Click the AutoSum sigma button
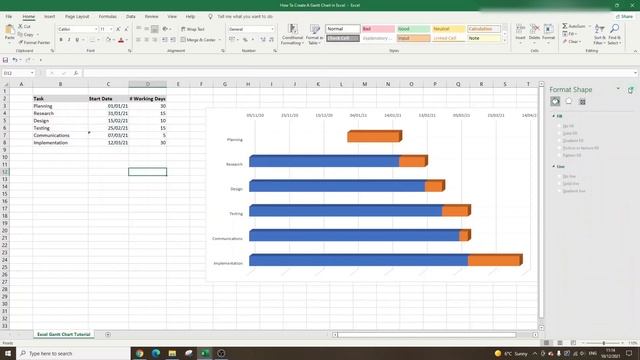The height and width of the screenshot is (360, 640). (x=573, y=26)
